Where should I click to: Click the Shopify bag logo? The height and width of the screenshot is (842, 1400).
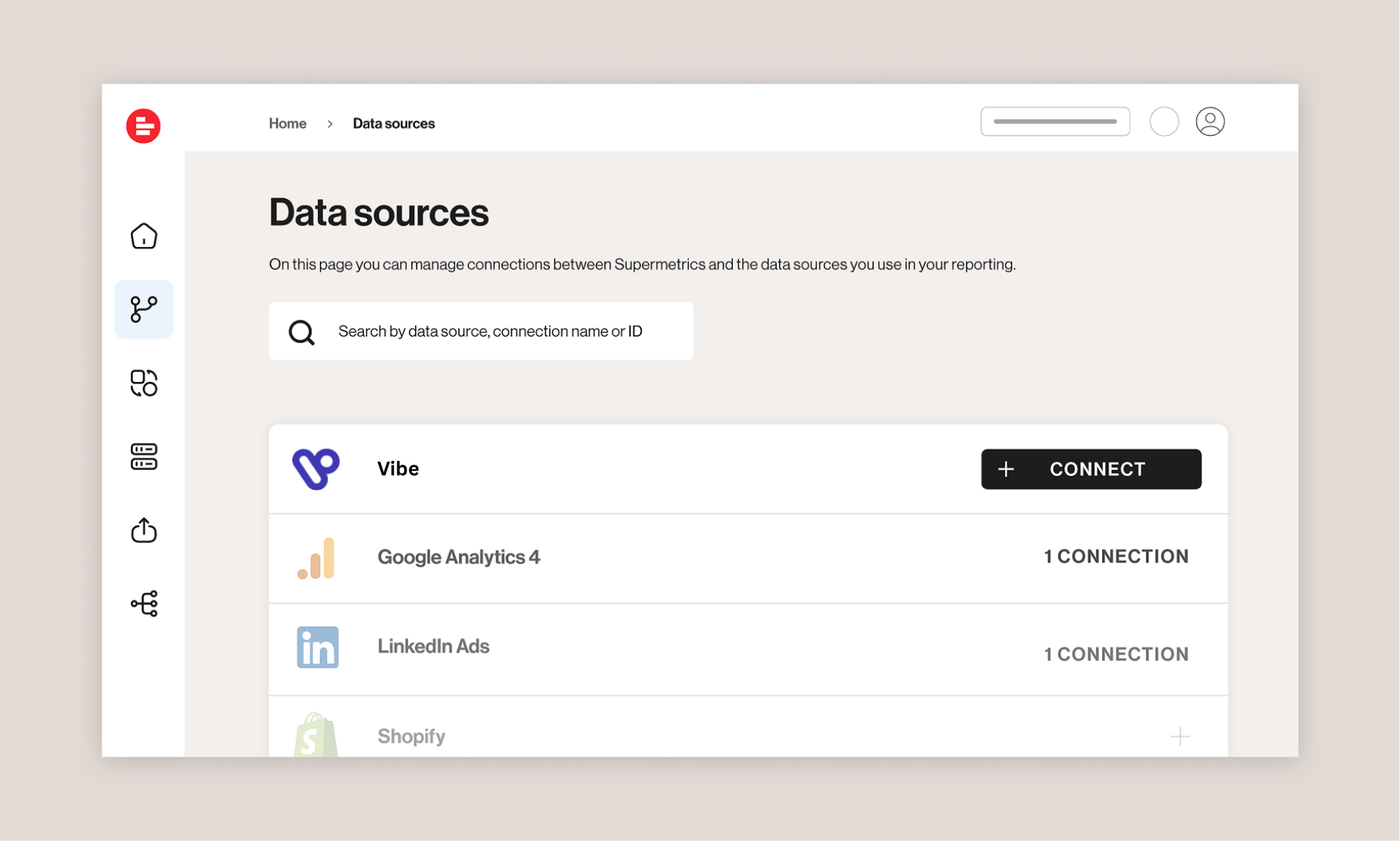(316, 733)
